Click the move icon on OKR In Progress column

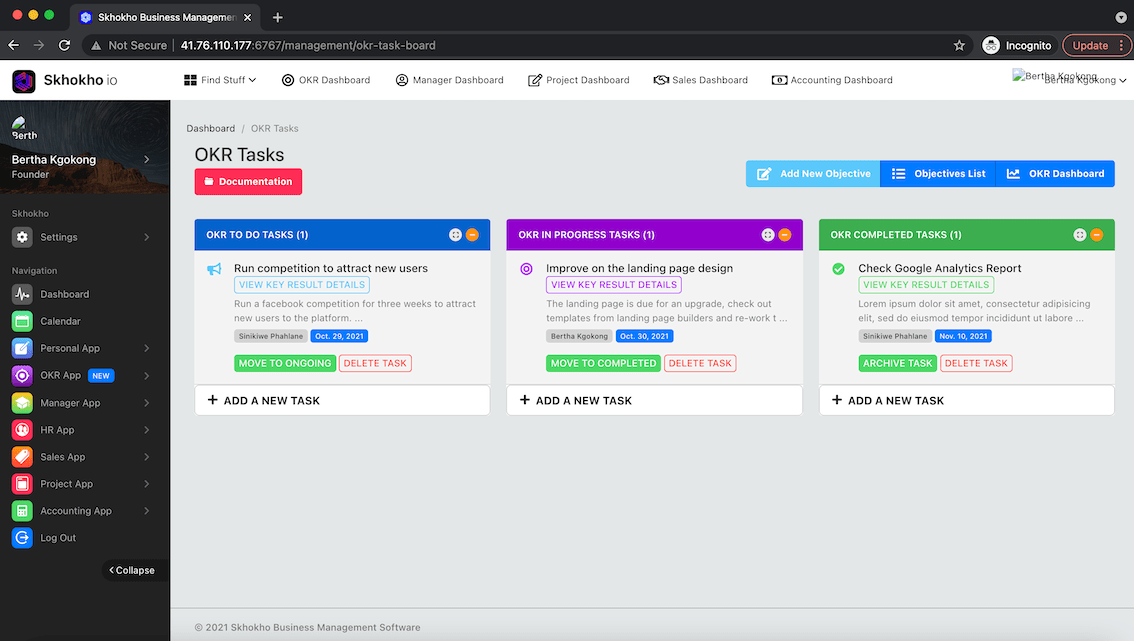coord(767,234)
